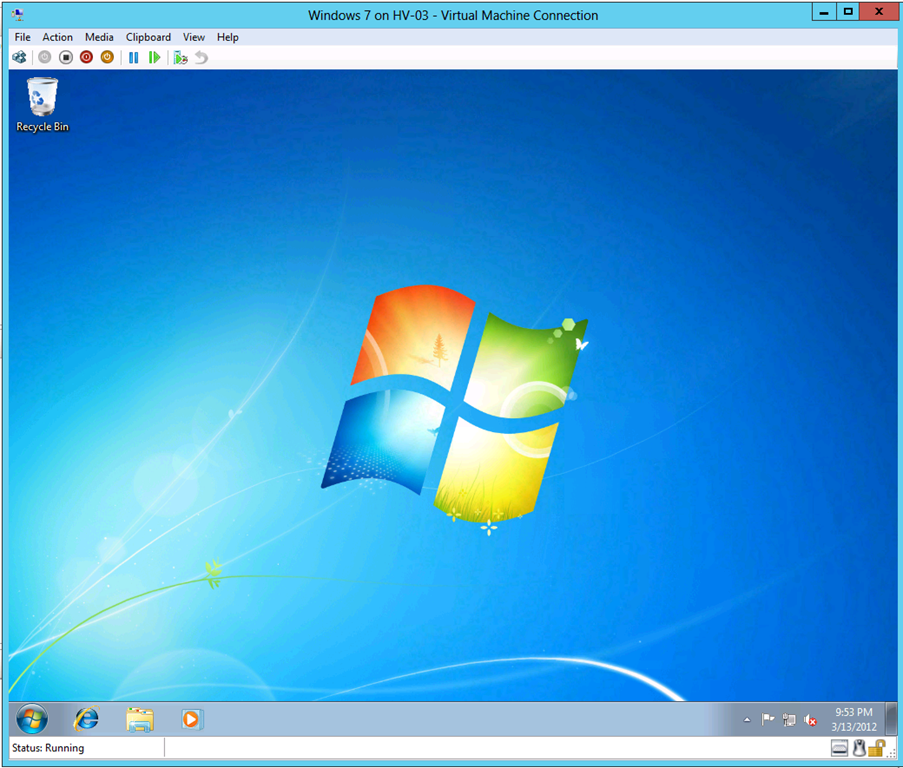903x768 pixels.
Task: Click the padlock security status icon
Action: point(877,748)
